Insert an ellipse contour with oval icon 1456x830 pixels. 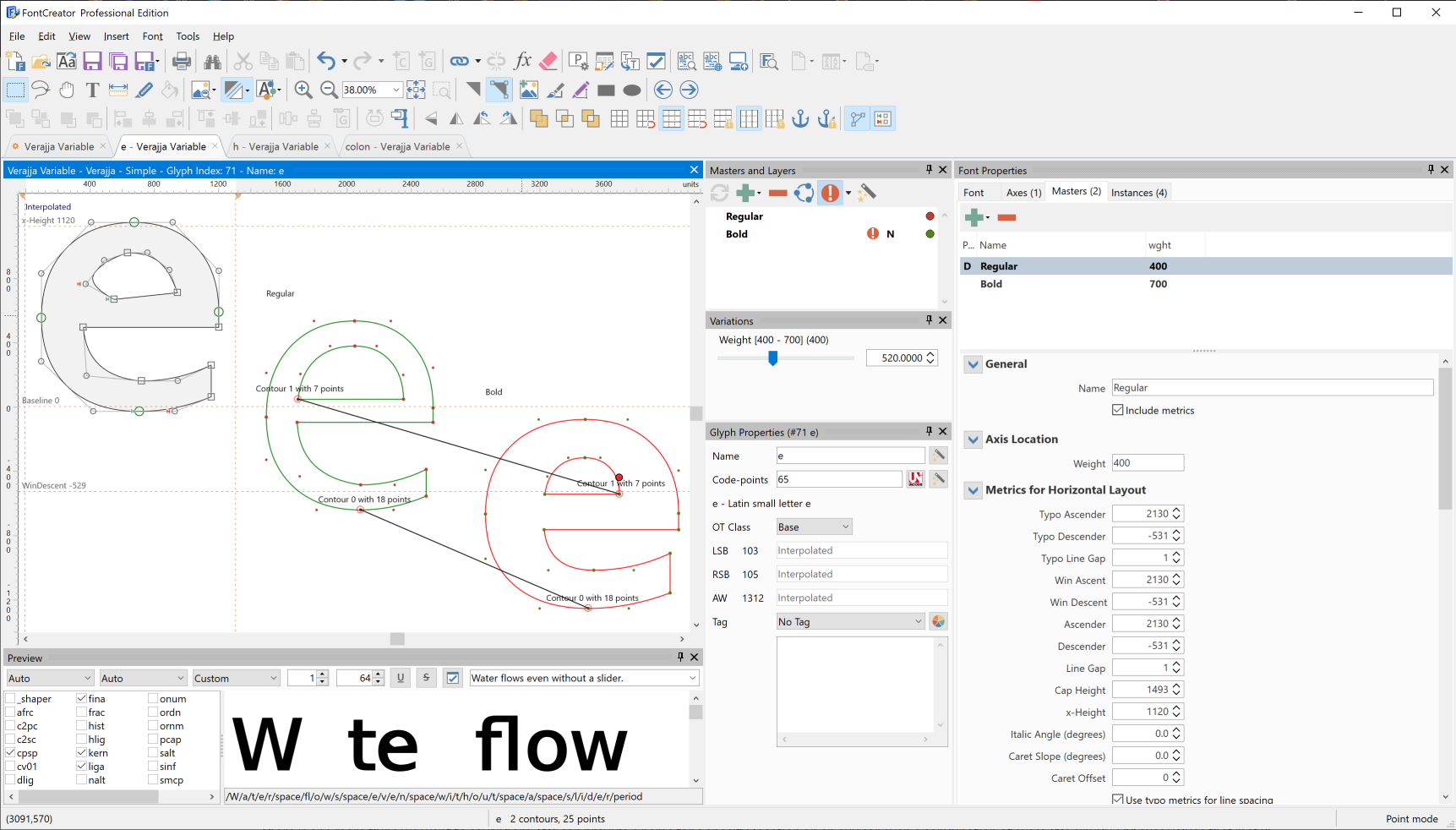pos(631,90)
